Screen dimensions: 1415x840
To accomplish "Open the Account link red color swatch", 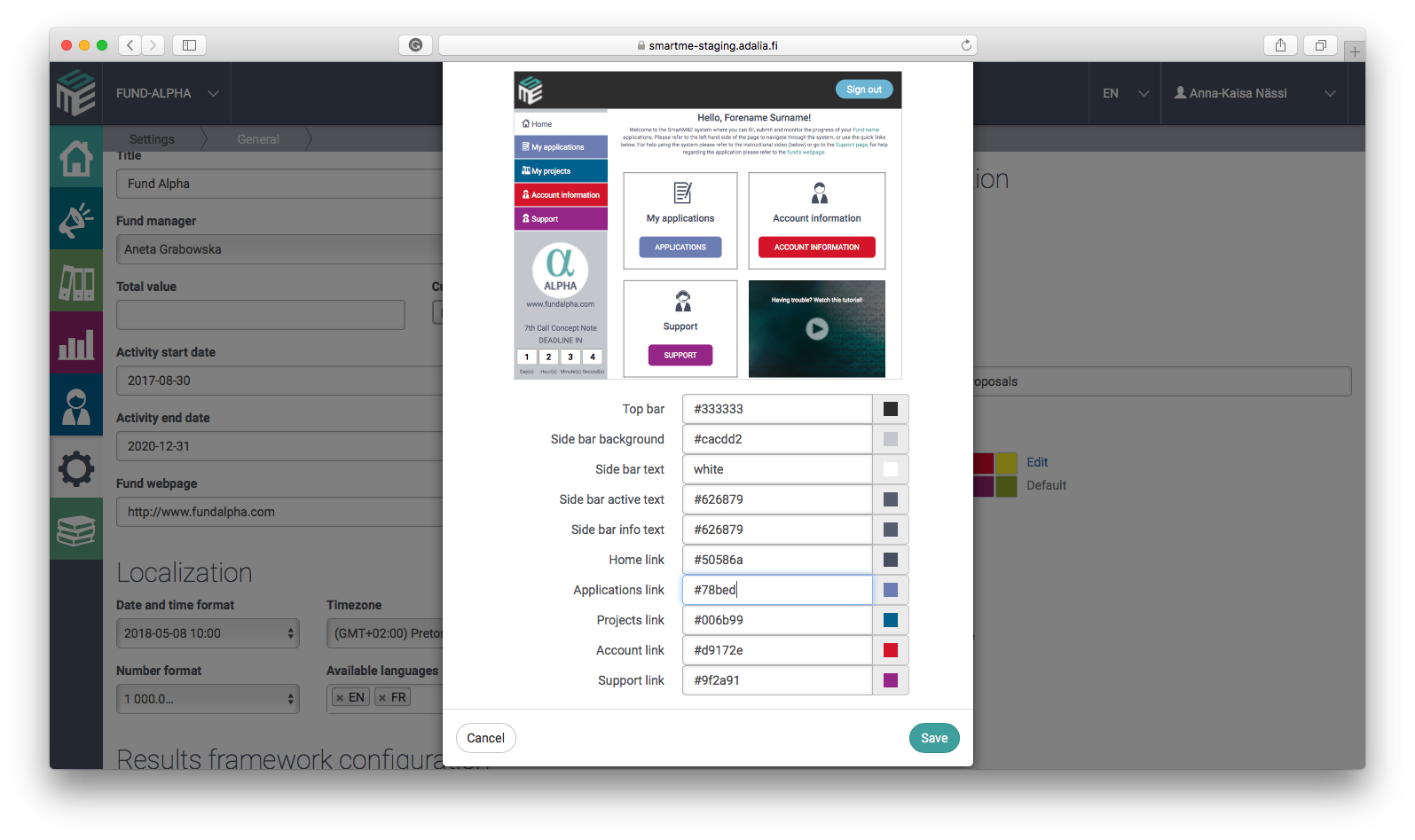I will tap(891, 650).
